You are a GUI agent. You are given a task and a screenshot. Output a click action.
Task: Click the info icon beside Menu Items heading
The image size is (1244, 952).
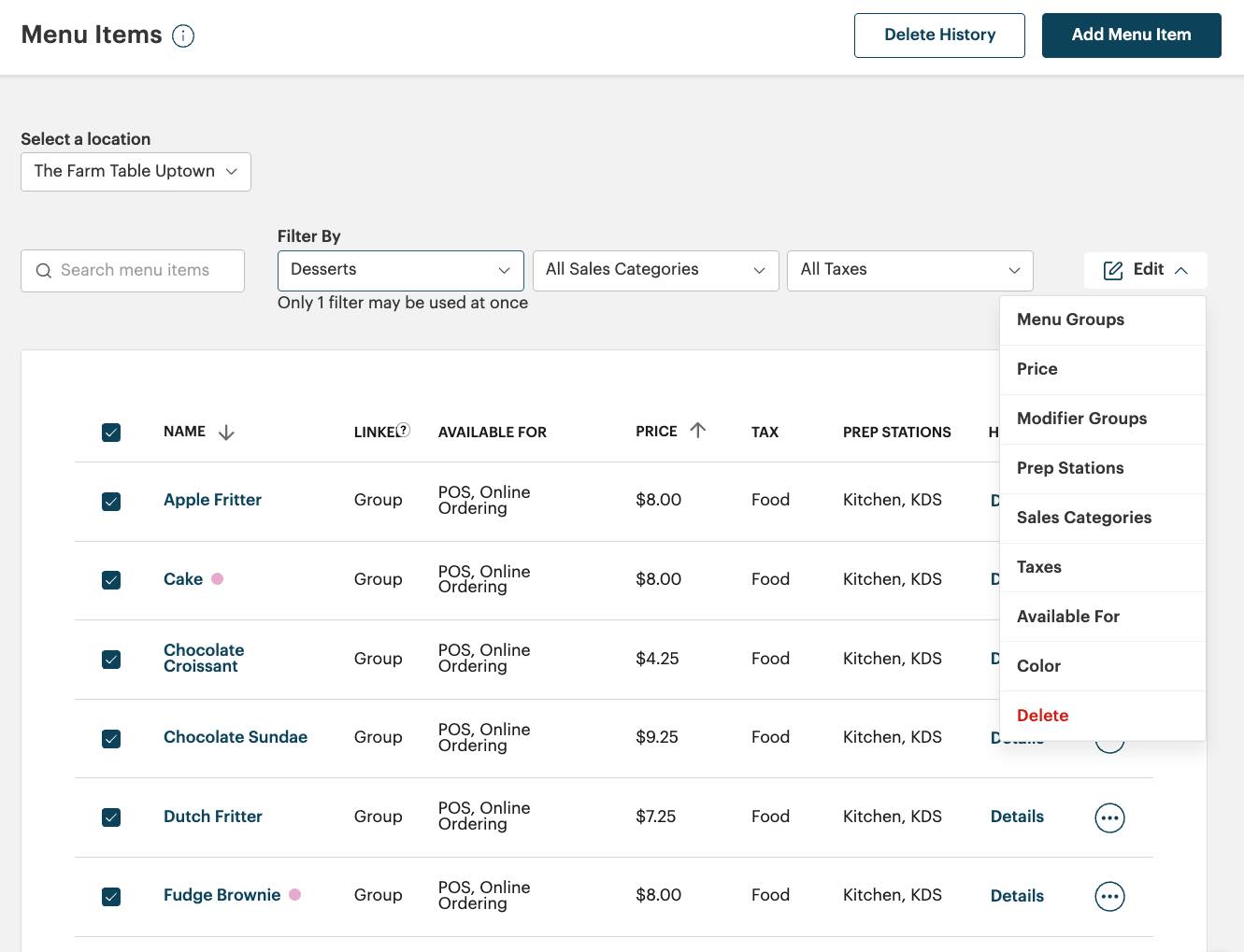(x=183, y=36)
